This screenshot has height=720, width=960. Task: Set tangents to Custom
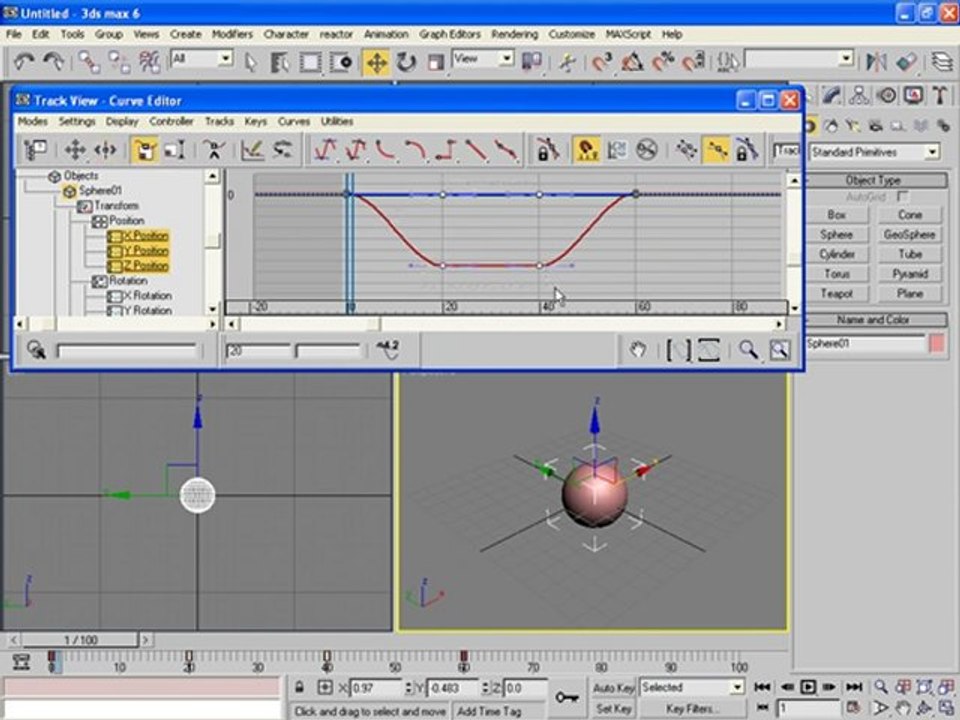pos(356,149)
